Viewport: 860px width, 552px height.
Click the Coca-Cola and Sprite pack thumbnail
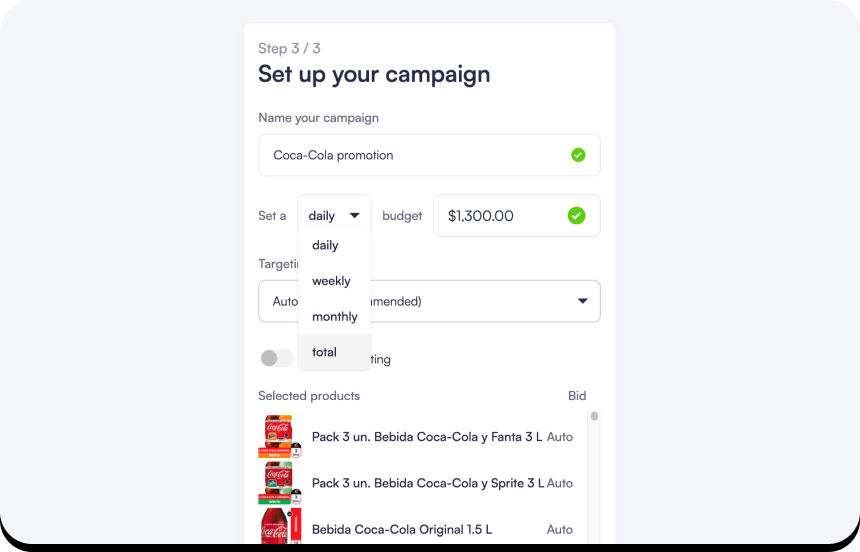tap(279, 483)
